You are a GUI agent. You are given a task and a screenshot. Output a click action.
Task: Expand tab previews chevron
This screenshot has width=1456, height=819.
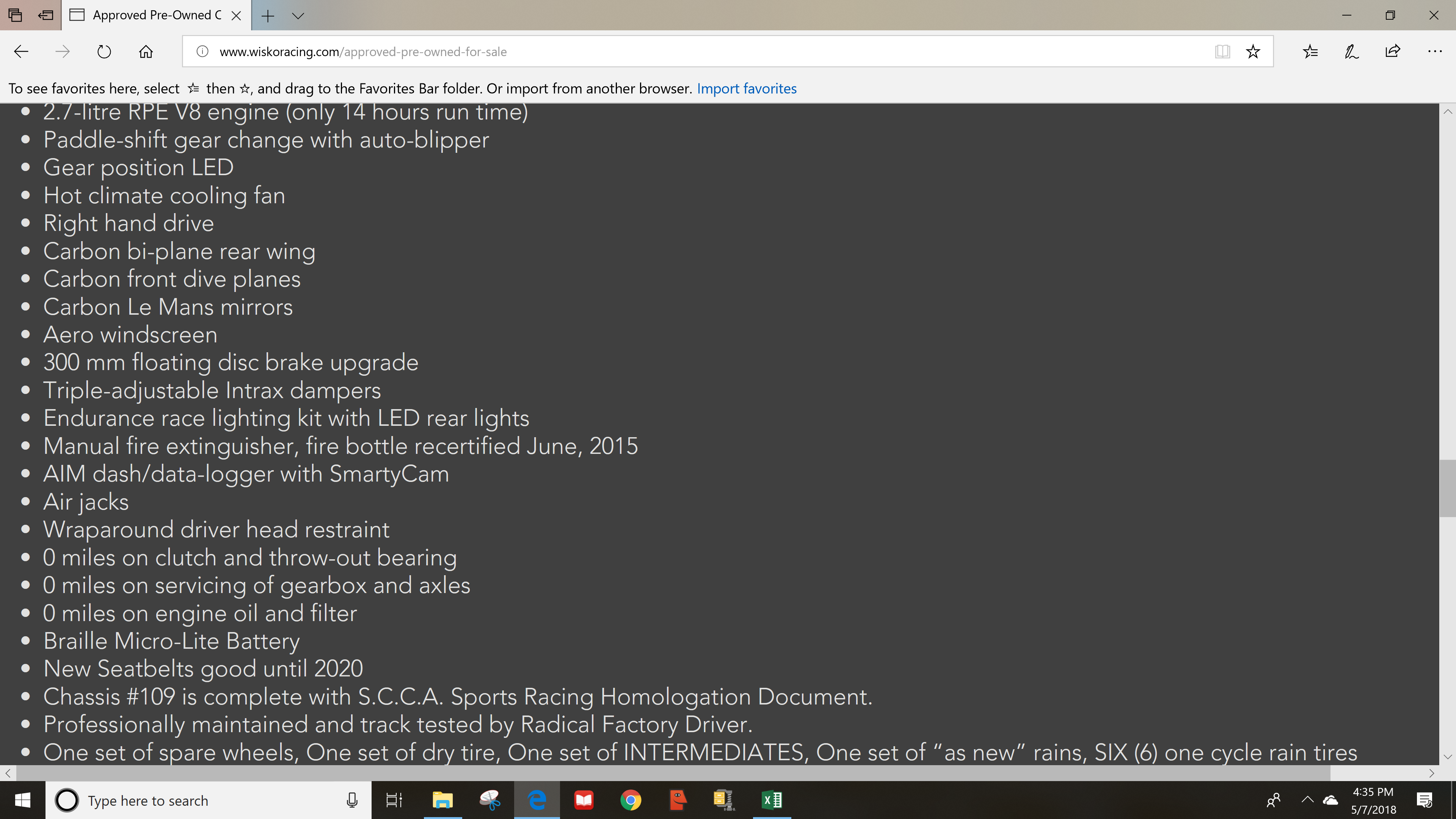tap(298, 15)
